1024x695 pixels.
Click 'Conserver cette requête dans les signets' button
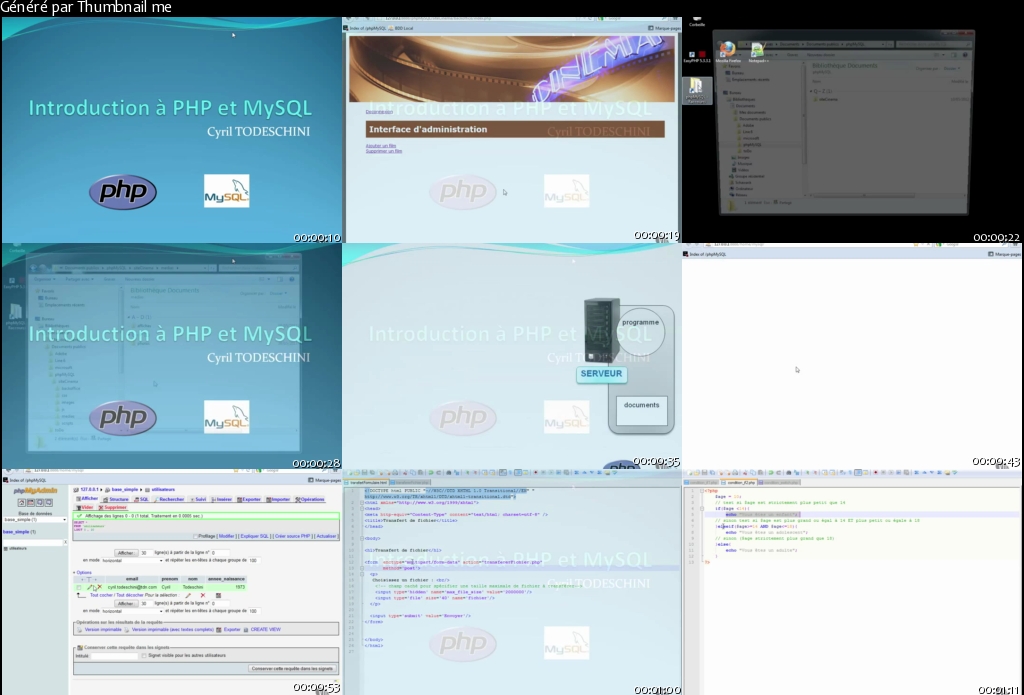coord(292,668)
